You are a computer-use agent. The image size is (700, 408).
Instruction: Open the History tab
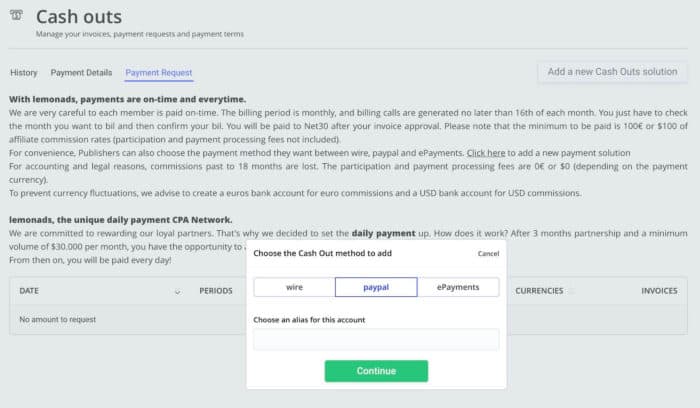(x=24, y=72)
